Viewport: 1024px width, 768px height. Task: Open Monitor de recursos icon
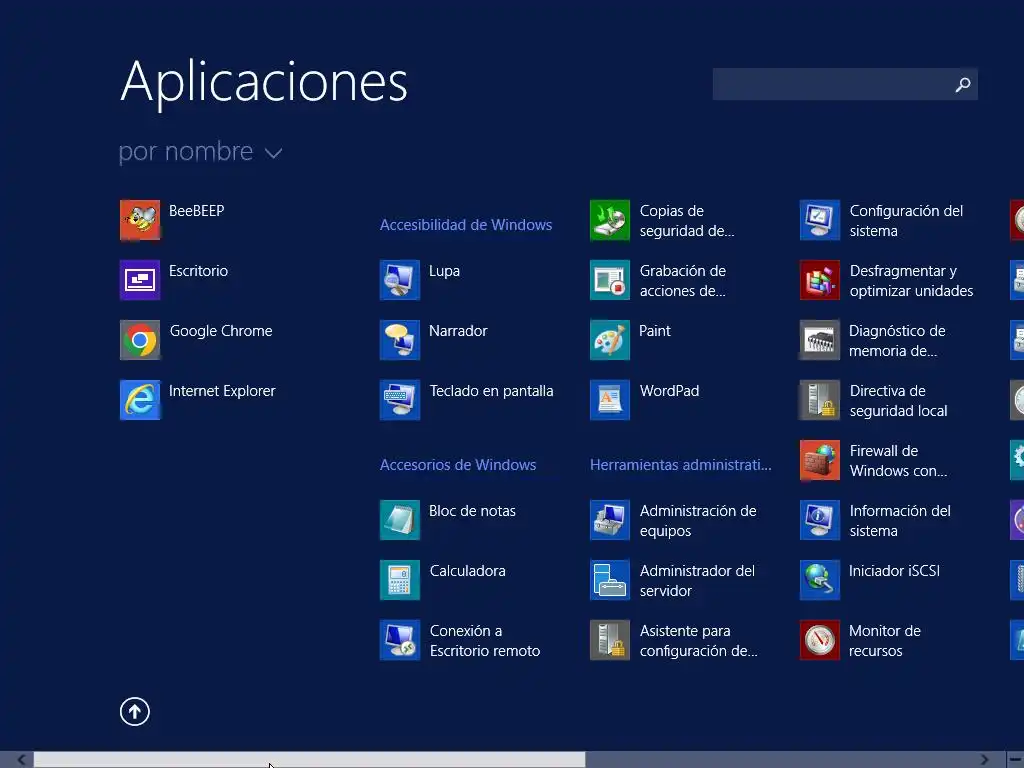820,641
